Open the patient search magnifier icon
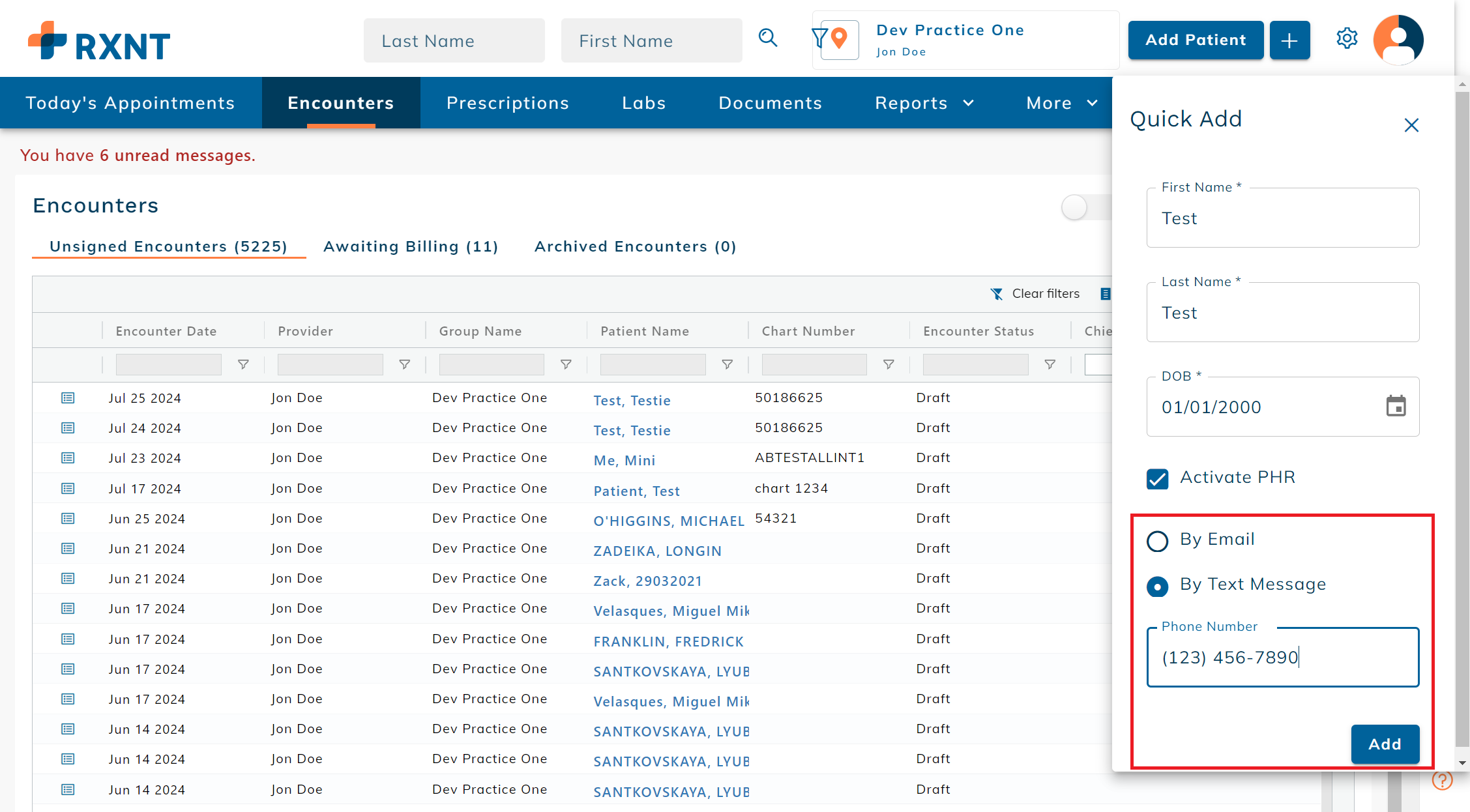The width and height of the screenshot is (1470, 812). pos(769,38)
